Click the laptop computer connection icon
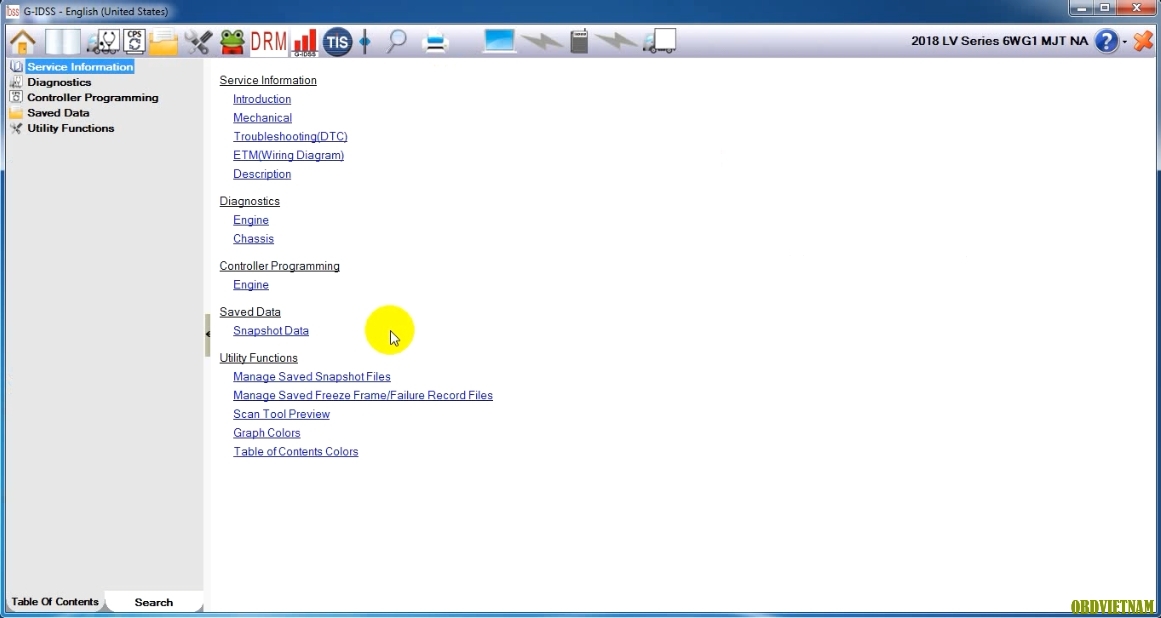This screenshot has width=1161, height=618. point(499,41)
